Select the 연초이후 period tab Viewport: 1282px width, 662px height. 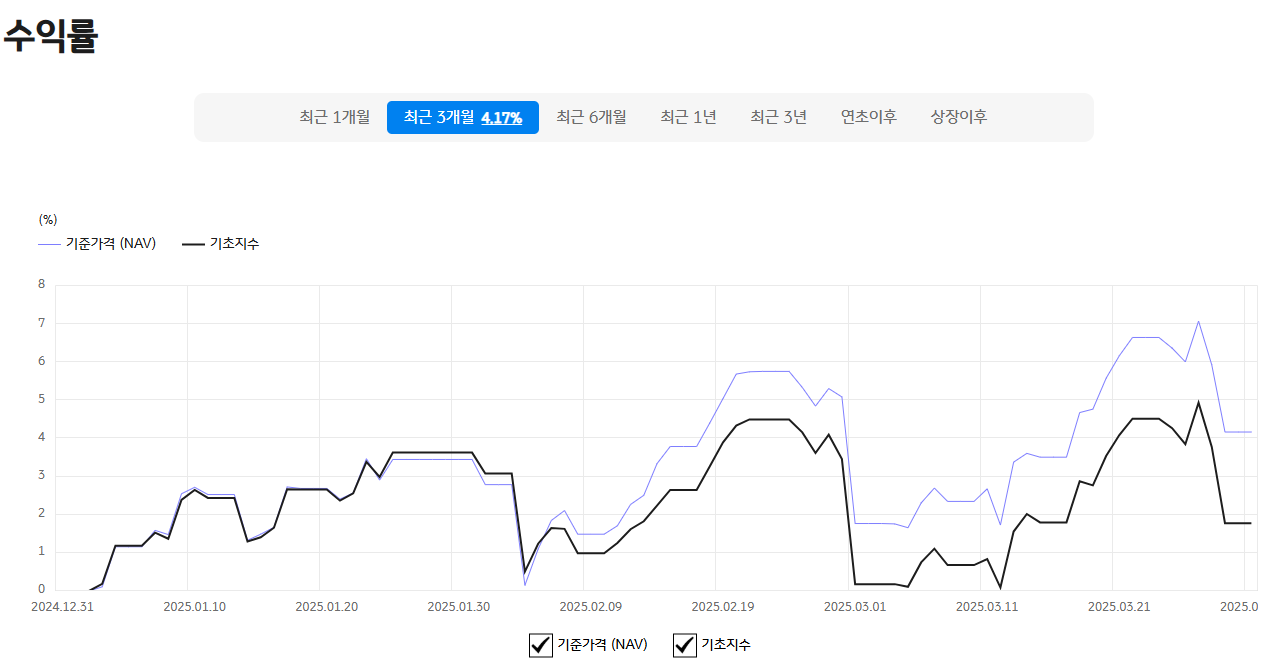tap(867, 116)
